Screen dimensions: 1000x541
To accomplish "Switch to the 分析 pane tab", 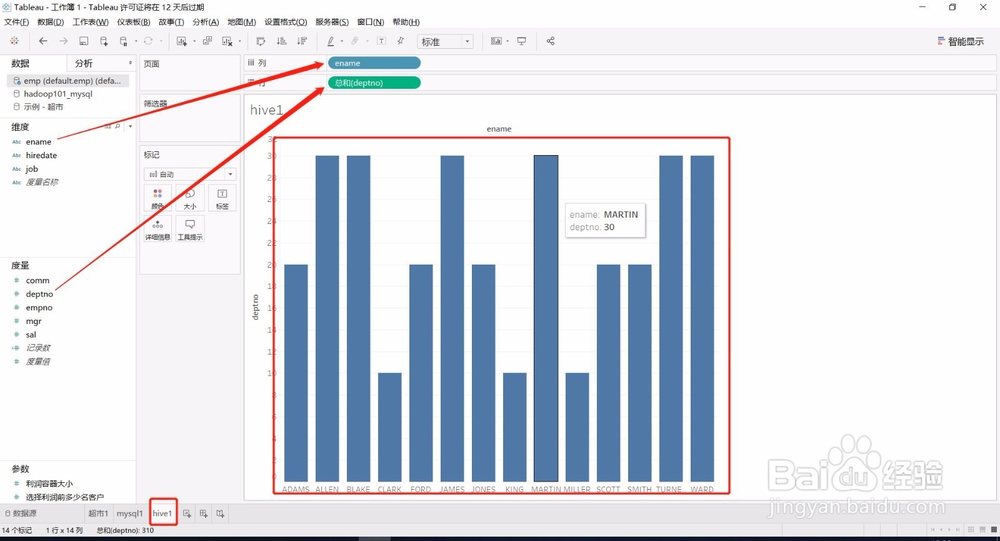I will [x=84, y=63].
